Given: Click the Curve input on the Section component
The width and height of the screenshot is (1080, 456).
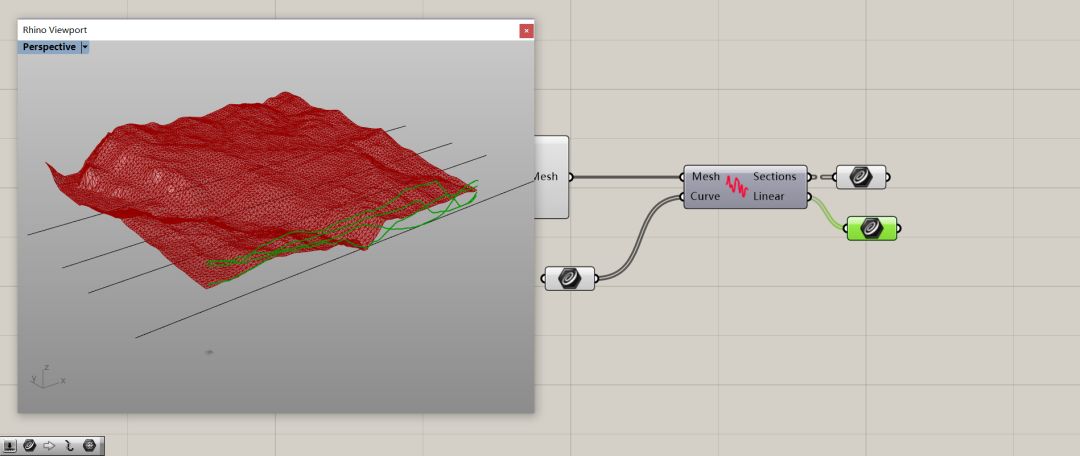Looking at the screenshot, I should [705, 197].
